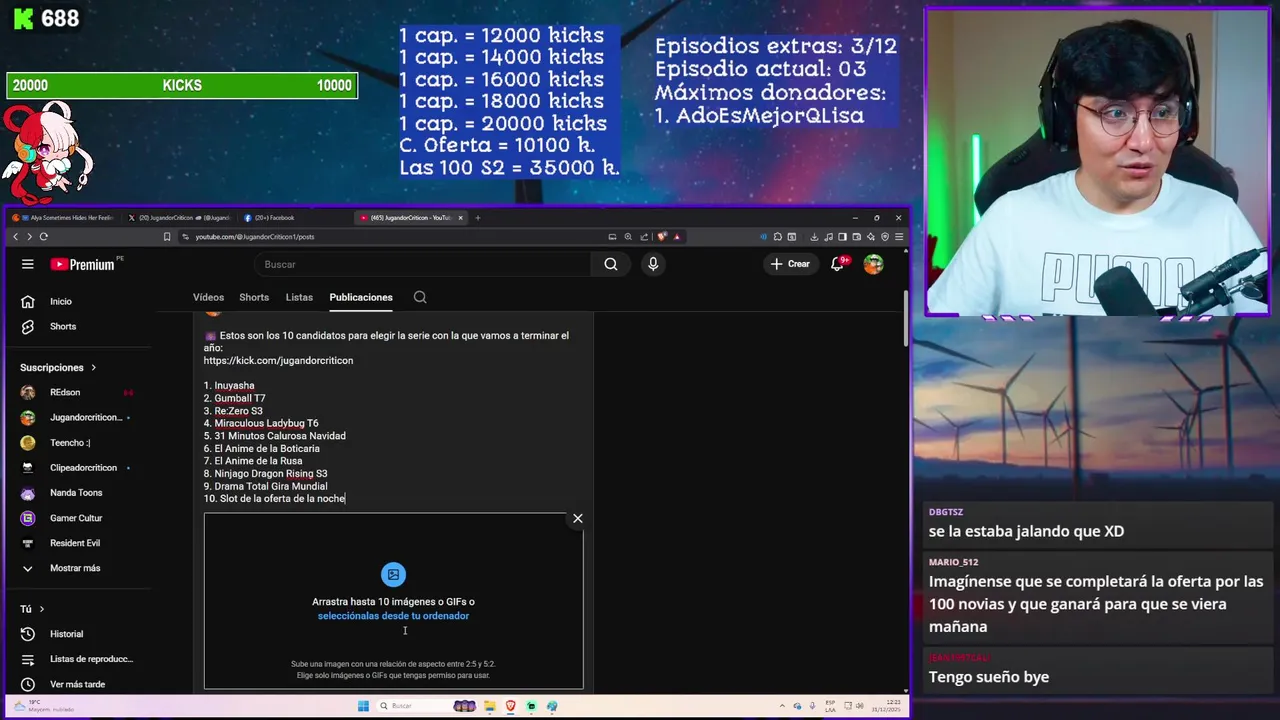
Task: Open a new browser tab
Action: point(477,217)
